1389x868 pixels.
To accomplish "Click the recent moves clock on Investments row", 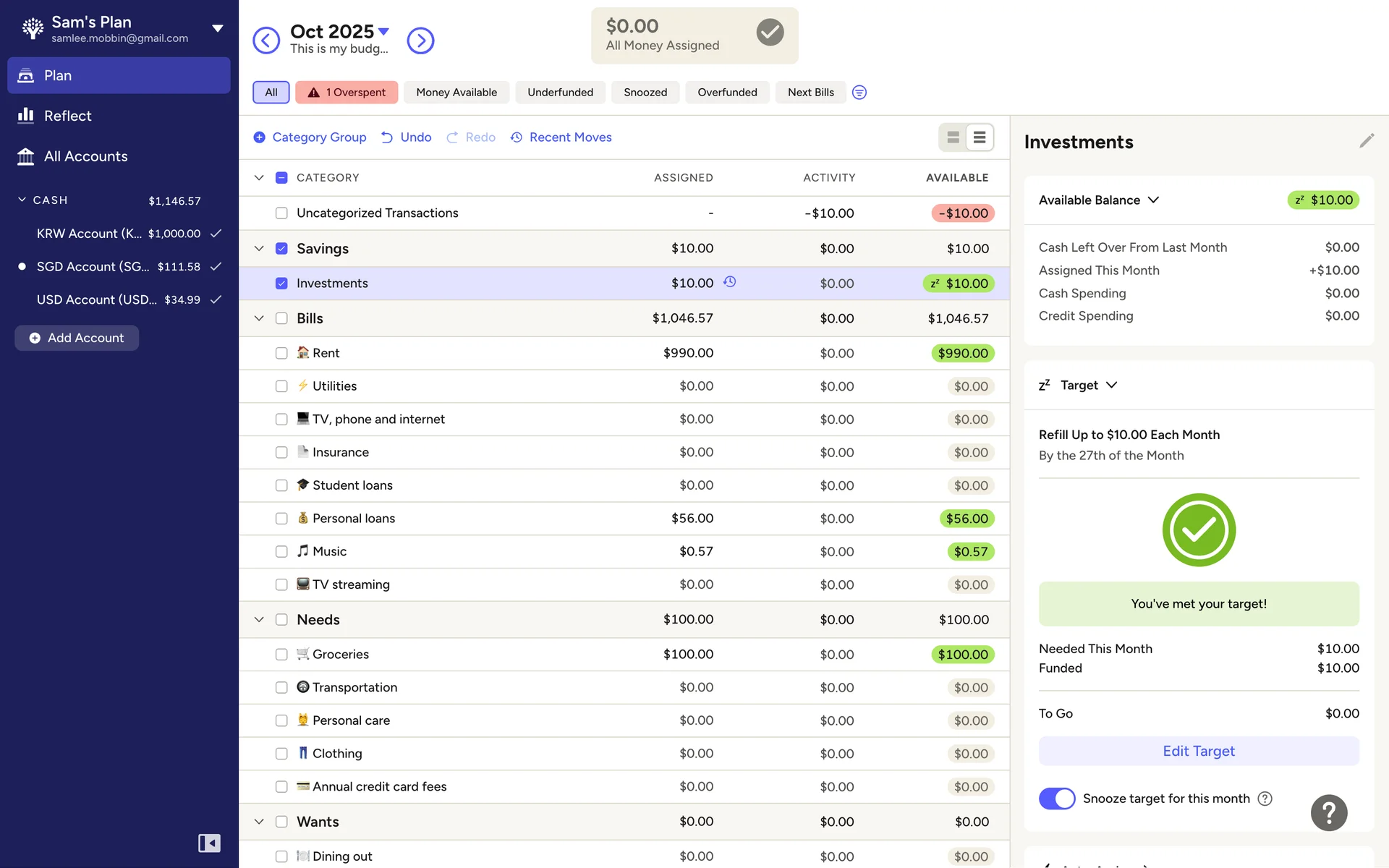I will click(730, 282).
